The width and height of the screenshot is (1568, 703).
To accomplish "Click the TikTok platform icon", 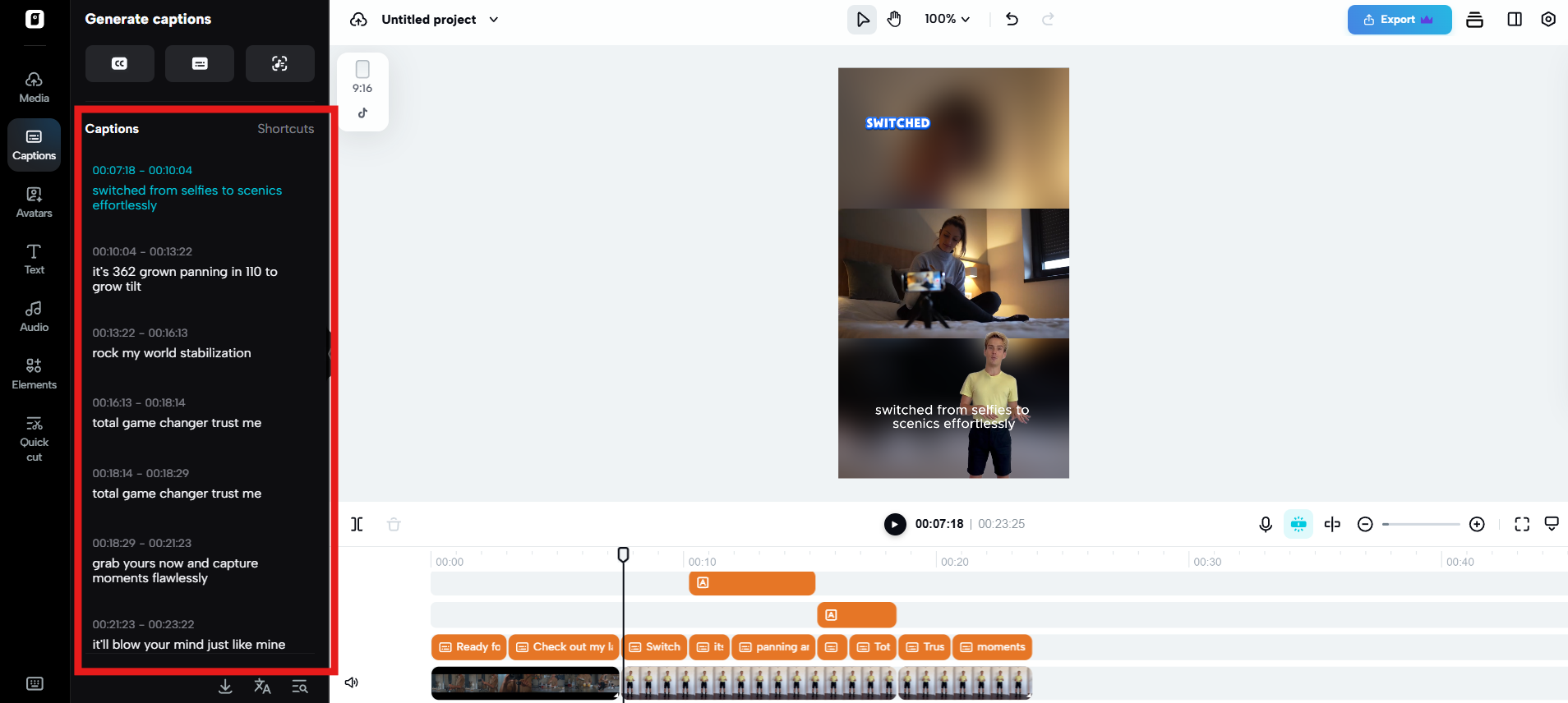I will click(x=362, y=113).
